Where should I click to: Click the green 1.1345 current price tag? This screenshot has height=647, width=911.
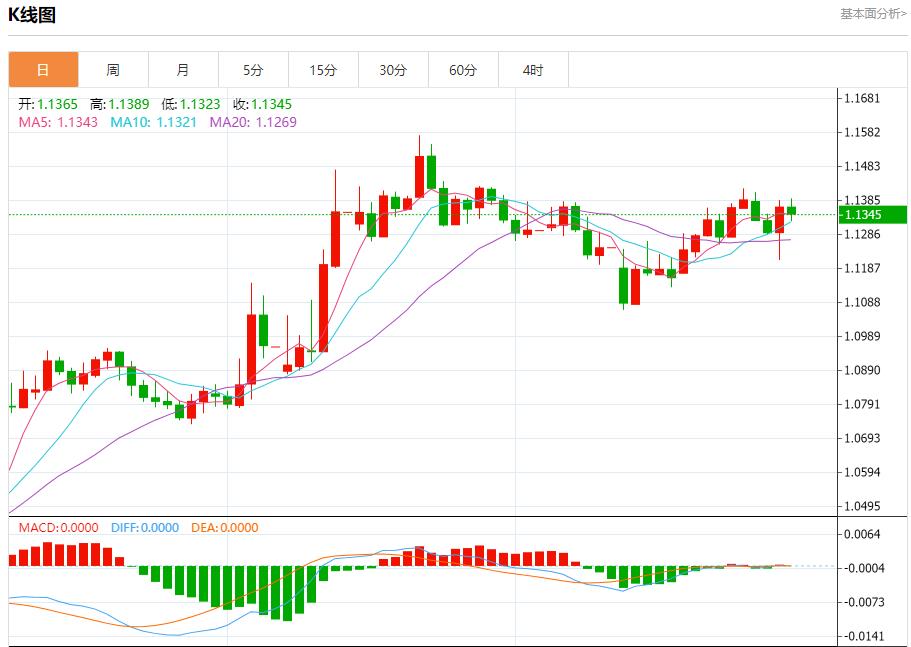(872, 215)
